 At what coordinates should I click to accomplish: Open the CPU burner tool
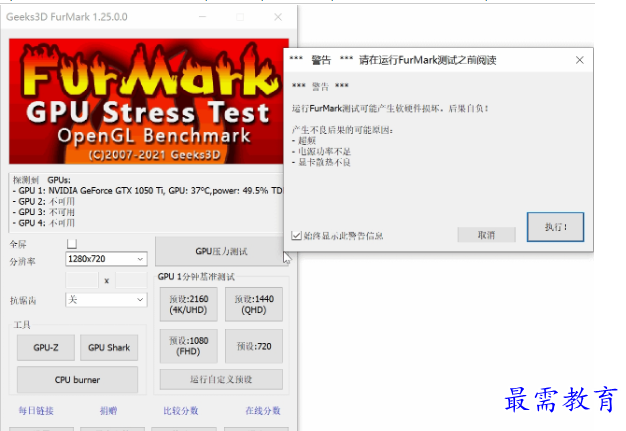coord(77,380)
